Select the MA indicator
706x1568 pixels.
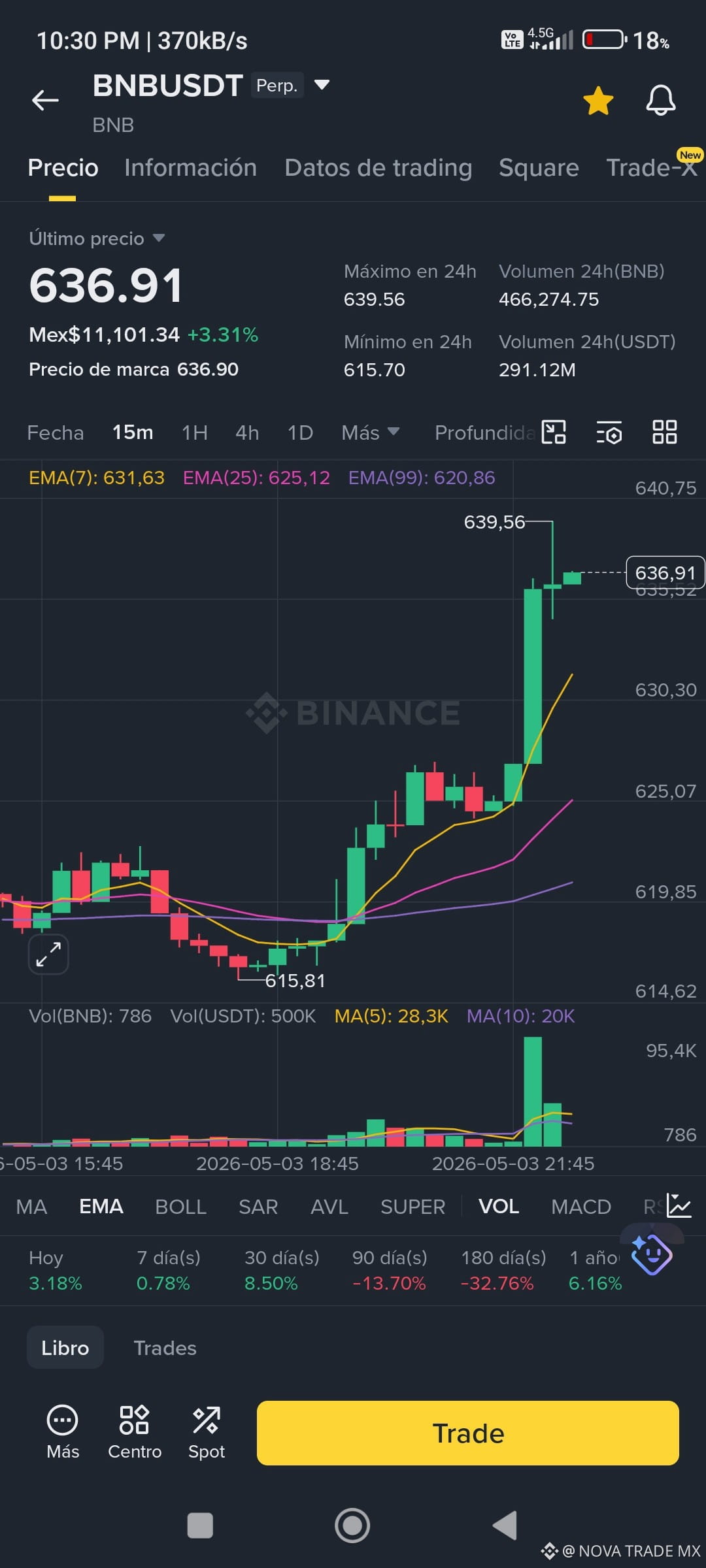click(x=31, y=1207)
